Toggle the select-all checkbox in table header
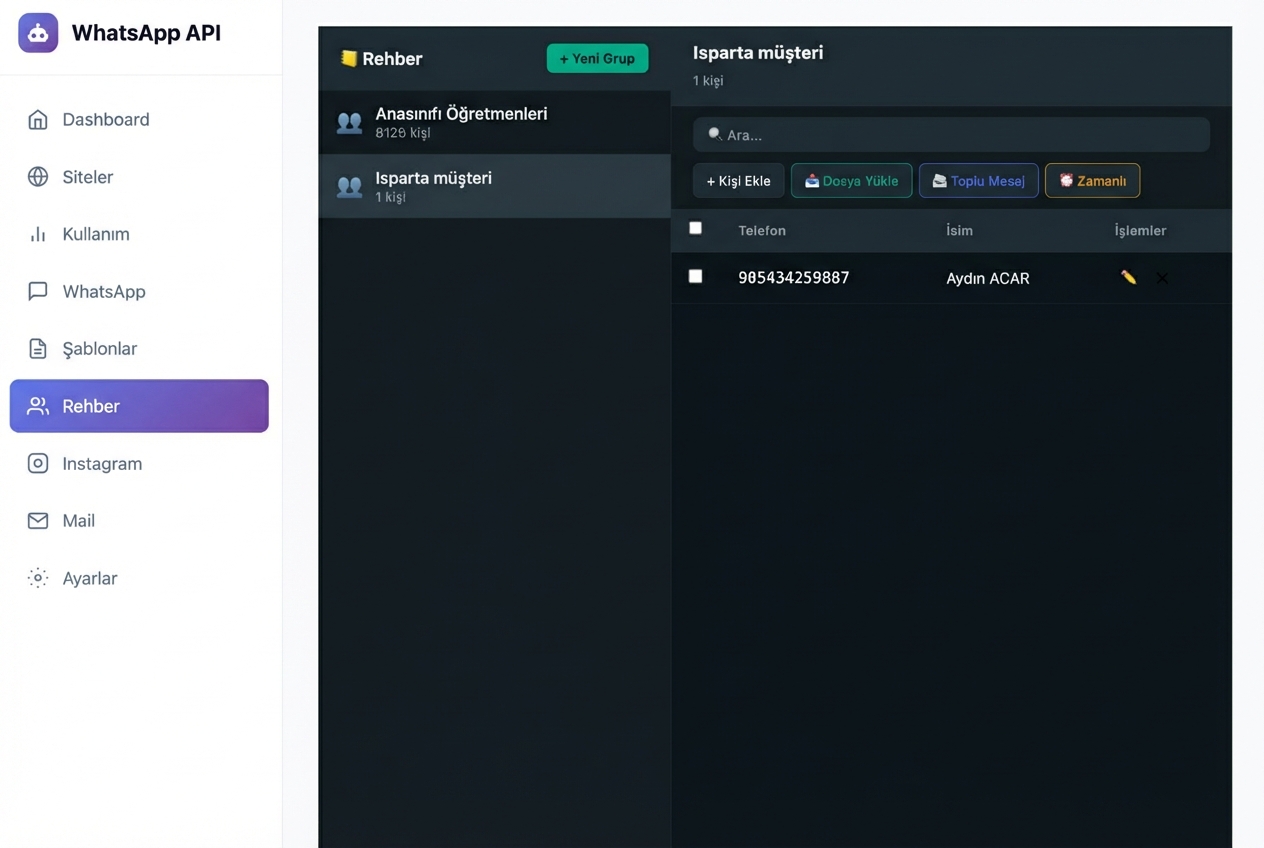The height and width of the screenshot is (848, 1264). click(695, 228)
